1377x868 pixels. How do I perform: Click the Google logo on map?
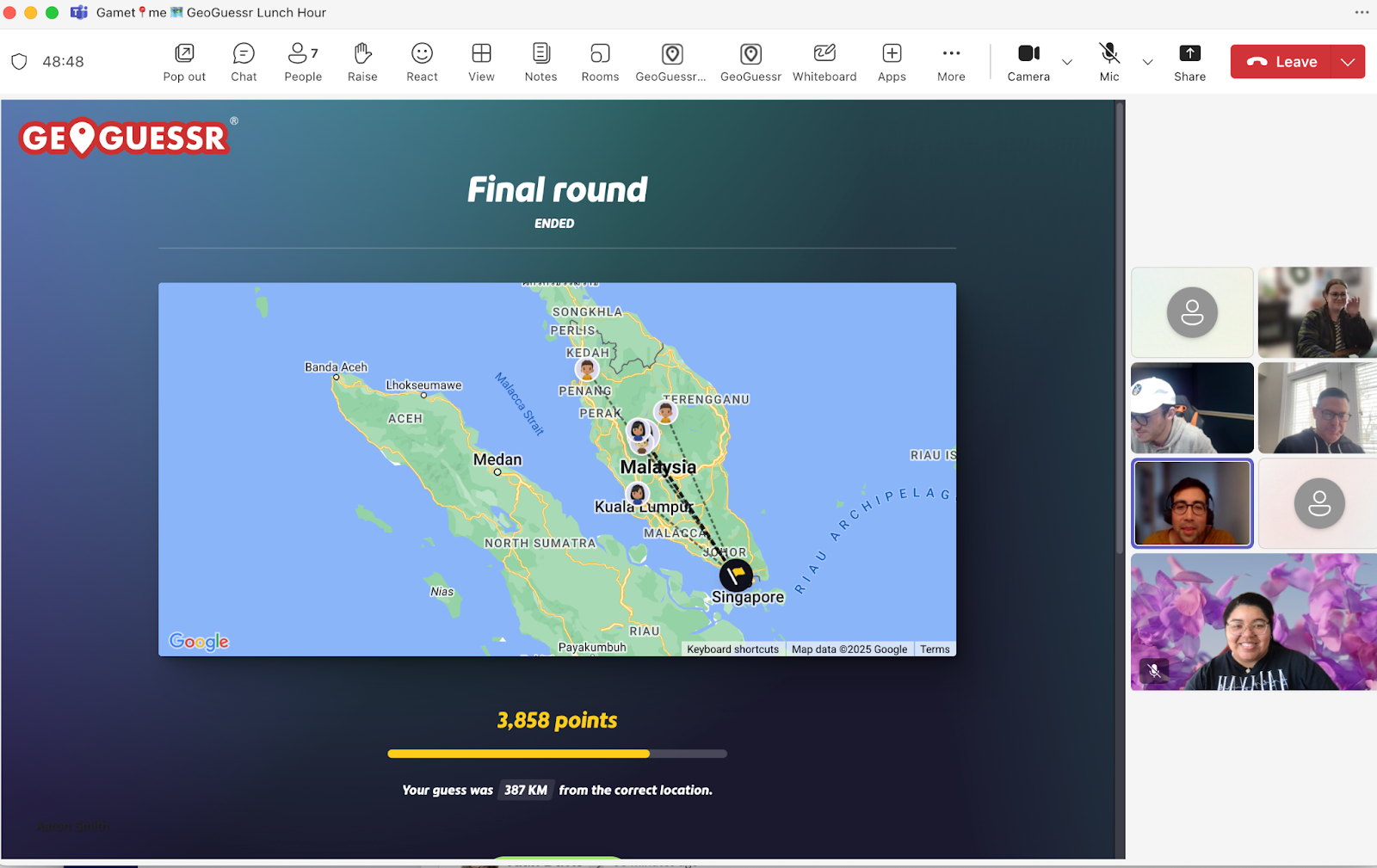(x=199, y=641)
